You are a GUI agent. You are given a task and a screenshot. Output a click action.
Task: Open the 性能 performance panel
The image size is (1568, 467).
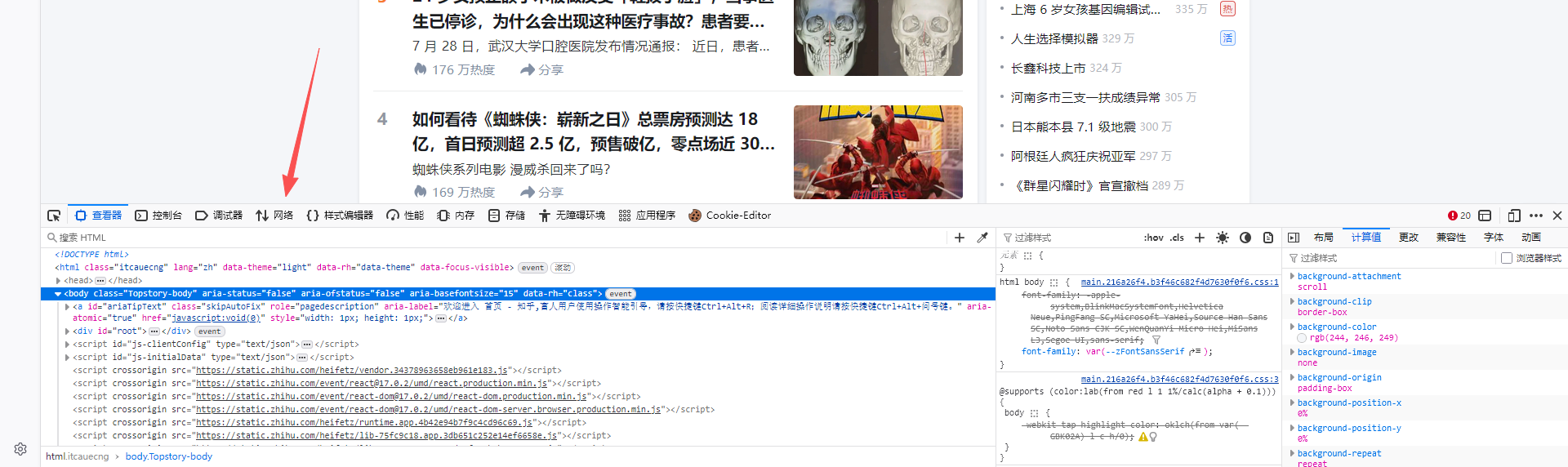[x=405, y=216]
